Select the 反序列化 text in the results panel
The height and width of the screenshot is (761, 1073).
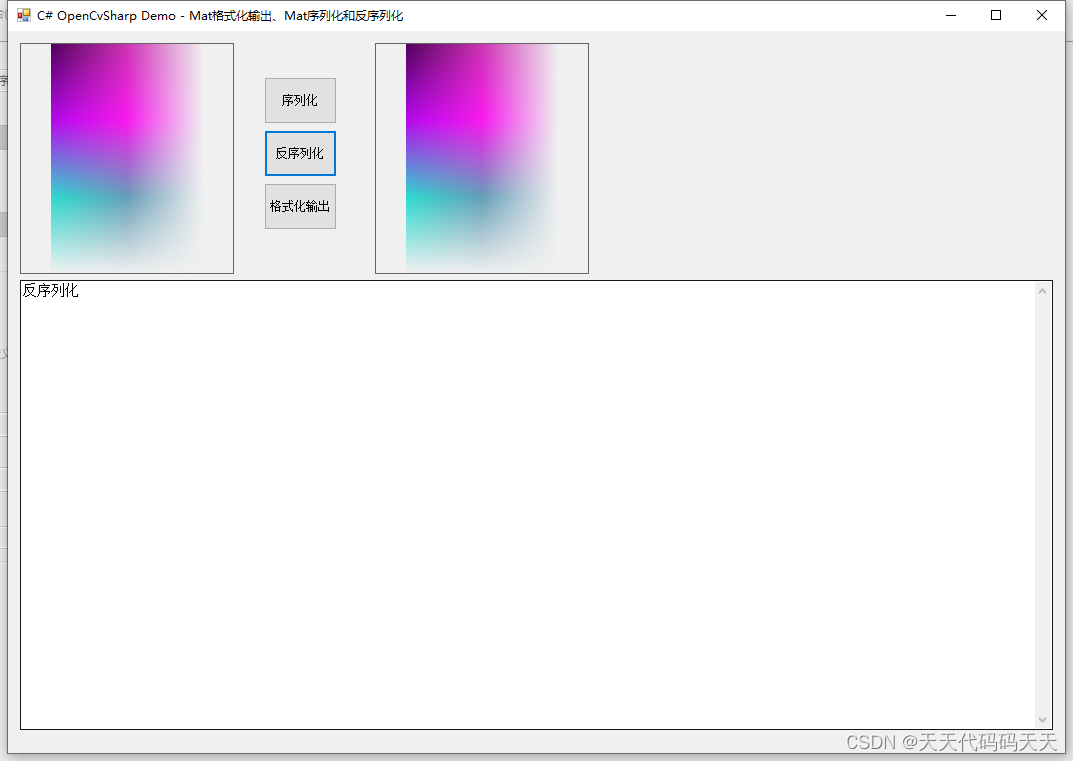pos(50,291)
